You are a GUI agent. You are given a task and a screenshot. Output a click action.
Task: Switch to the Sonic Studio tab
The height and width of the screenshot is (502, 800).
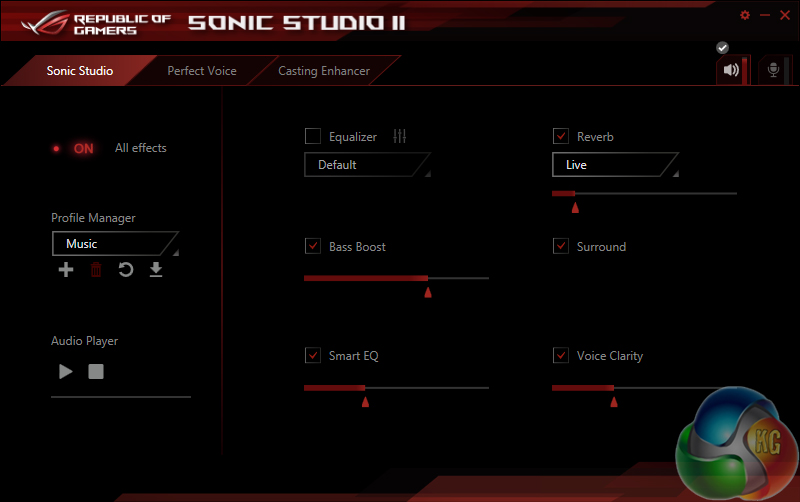click(80, 71)
